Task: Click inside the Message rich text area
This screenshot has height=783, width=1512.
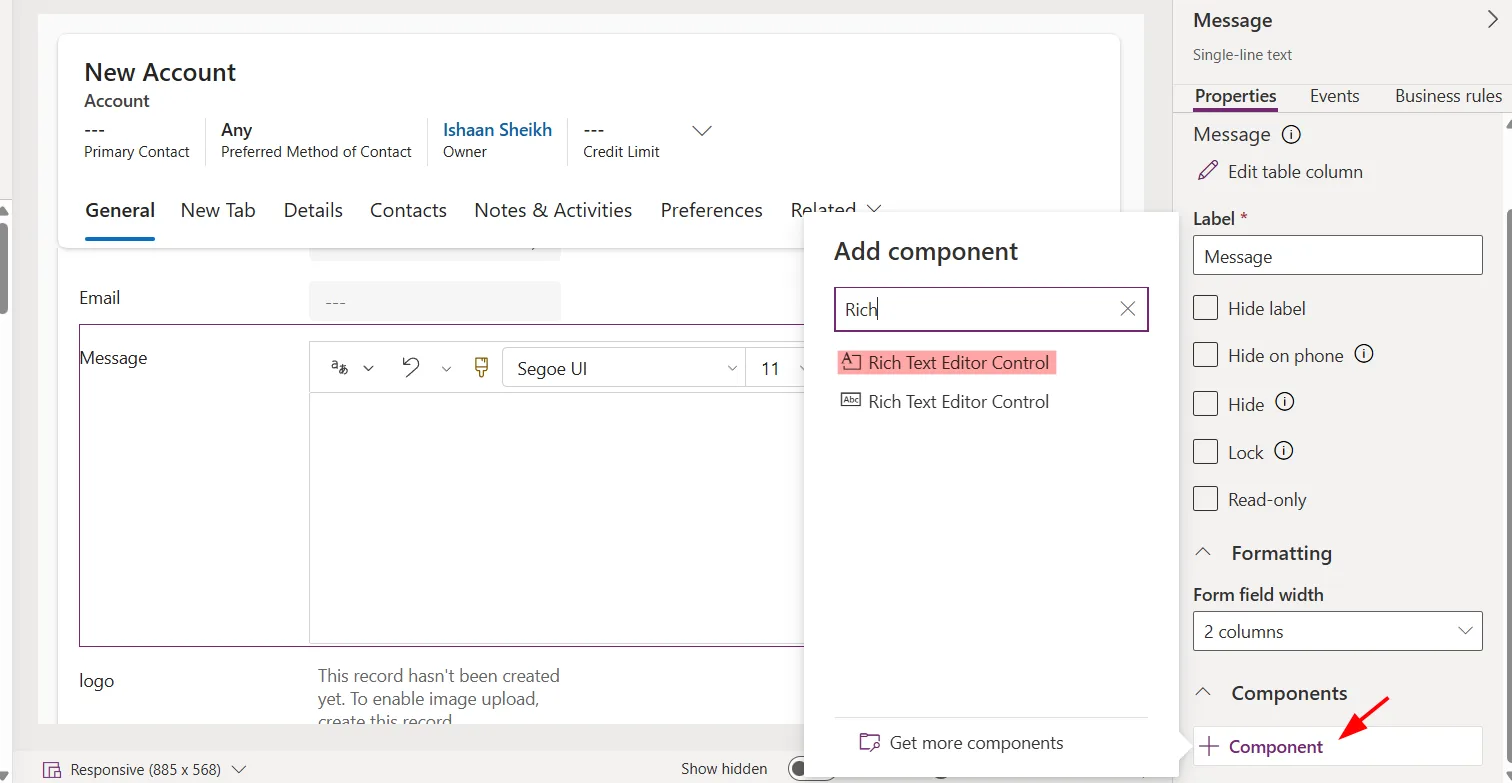Action: (x=558, y=518)
